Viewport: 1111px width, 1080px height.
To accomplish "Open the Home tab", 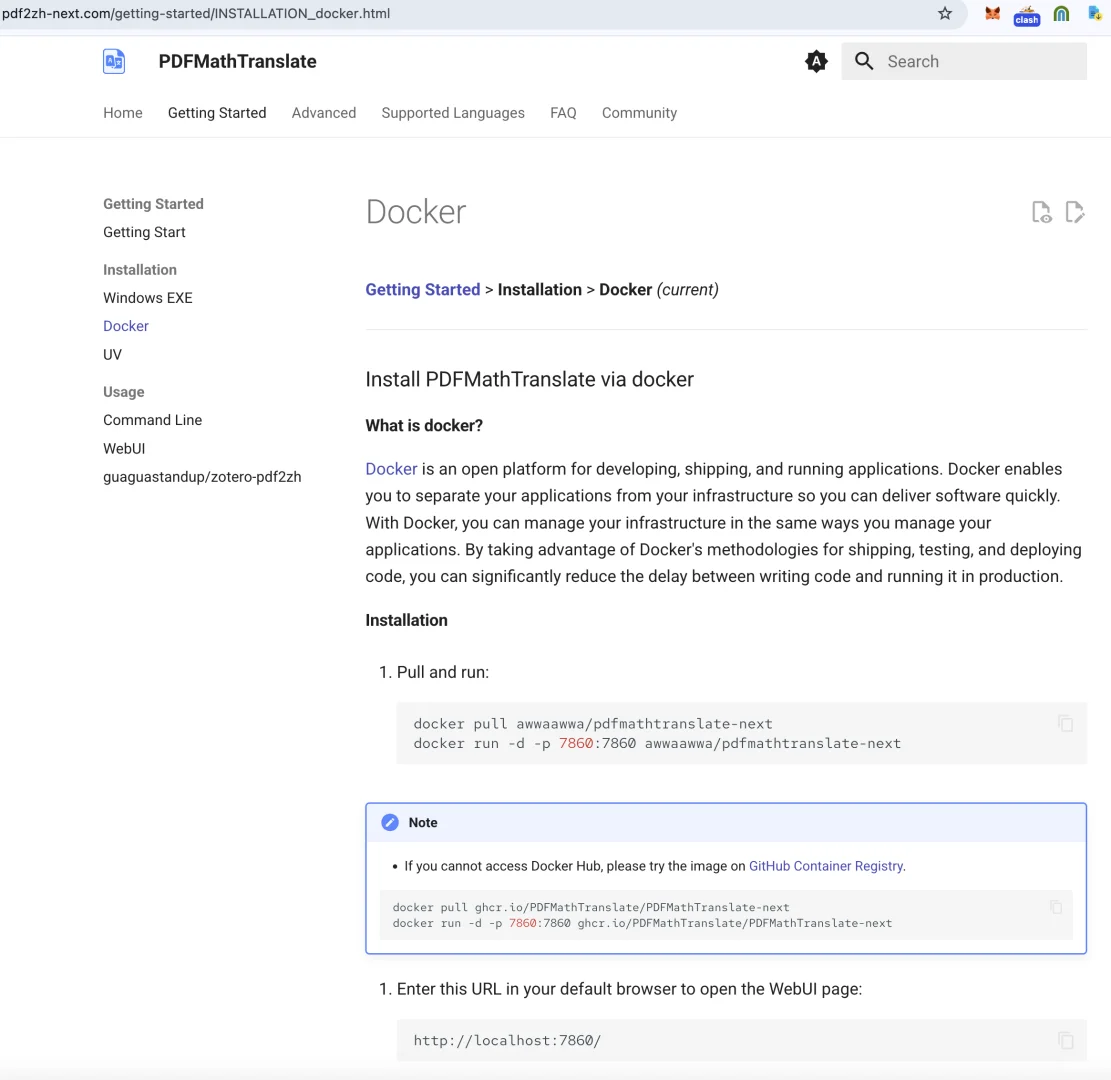I will 123,113.
